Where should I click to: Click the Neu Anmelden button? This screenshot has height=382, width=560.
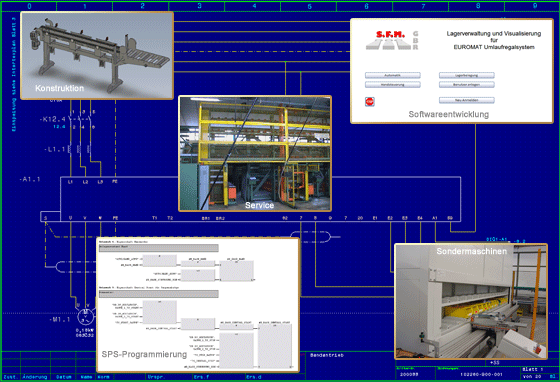(x=466, y=100)
